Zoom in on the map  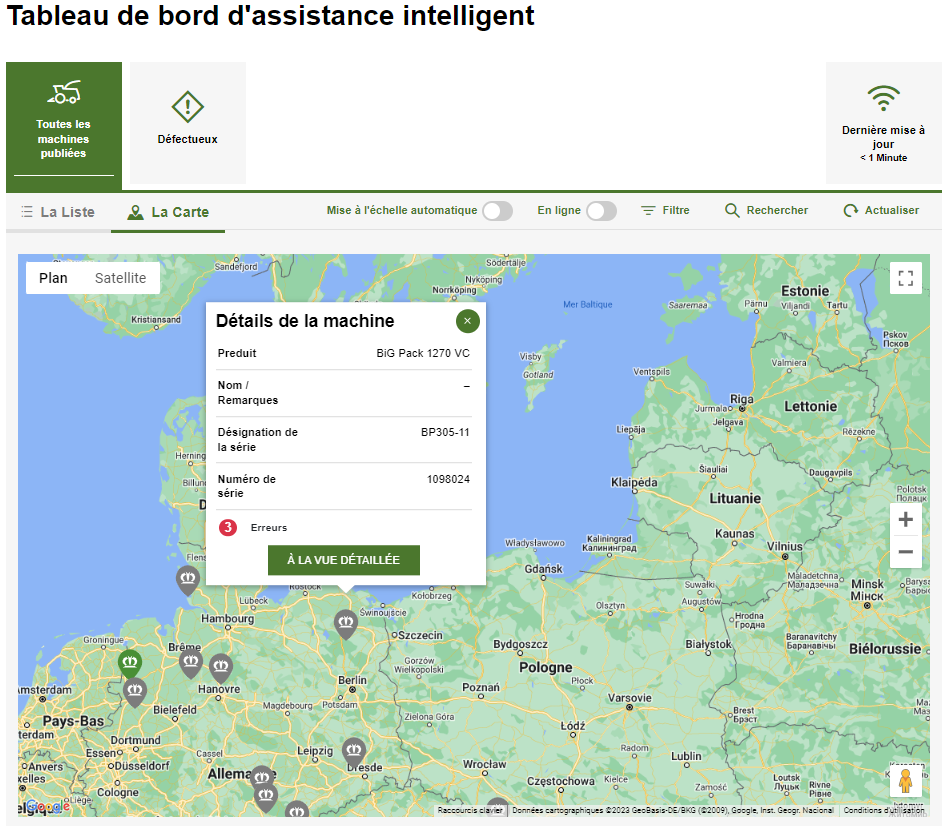point(905,520)
